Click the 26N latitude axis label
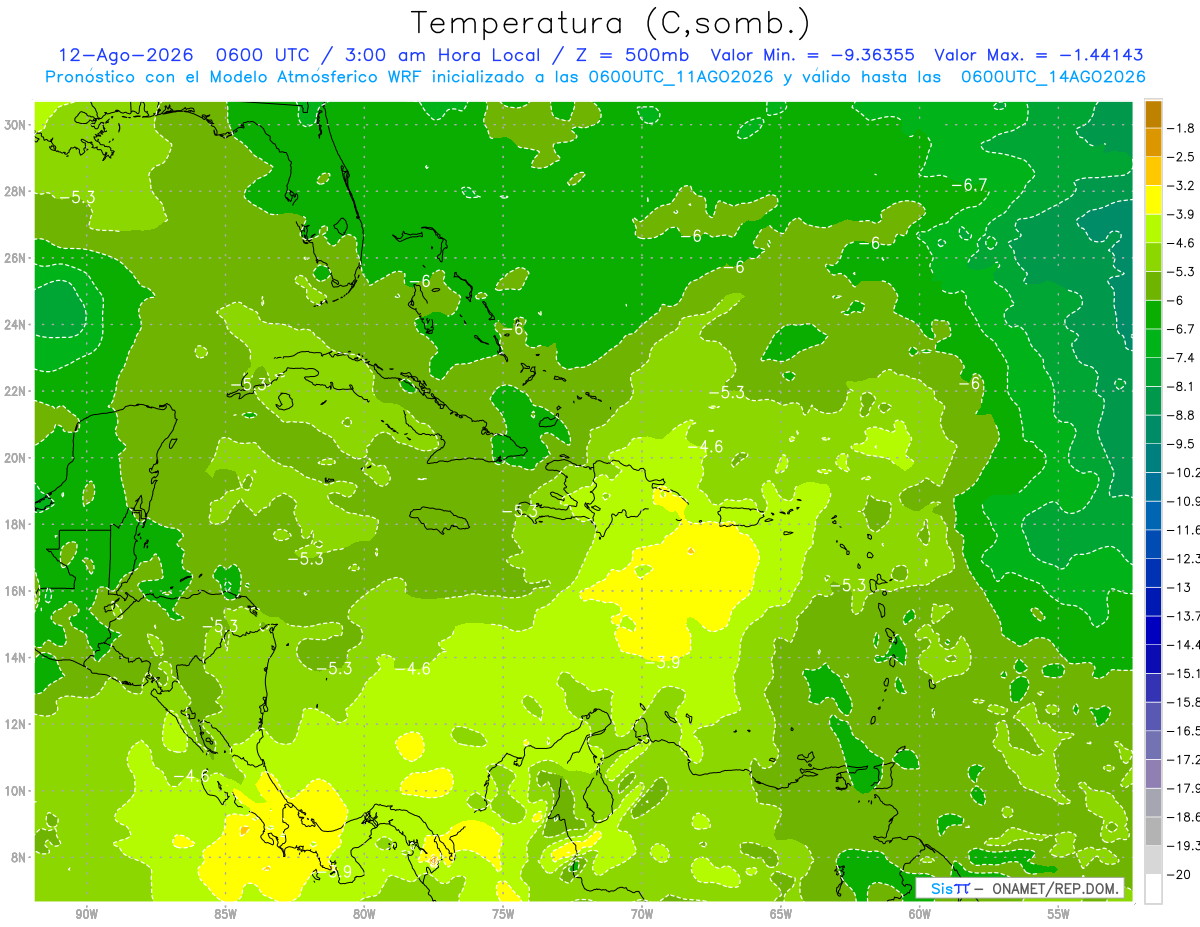The height and width of the screenshot is (927, 1200). (15, 258)
